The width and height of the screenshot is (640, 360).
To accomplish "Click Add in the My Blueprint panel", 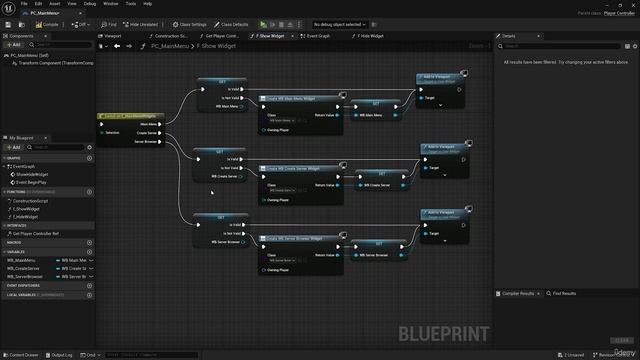I will [14, 147].
